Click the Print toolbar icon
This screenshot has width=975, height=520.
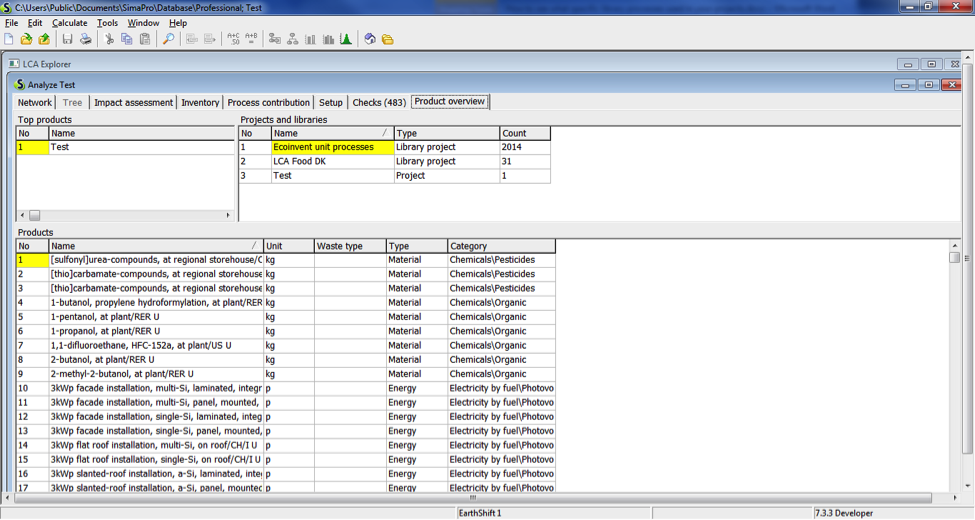[x=86, y=39]
